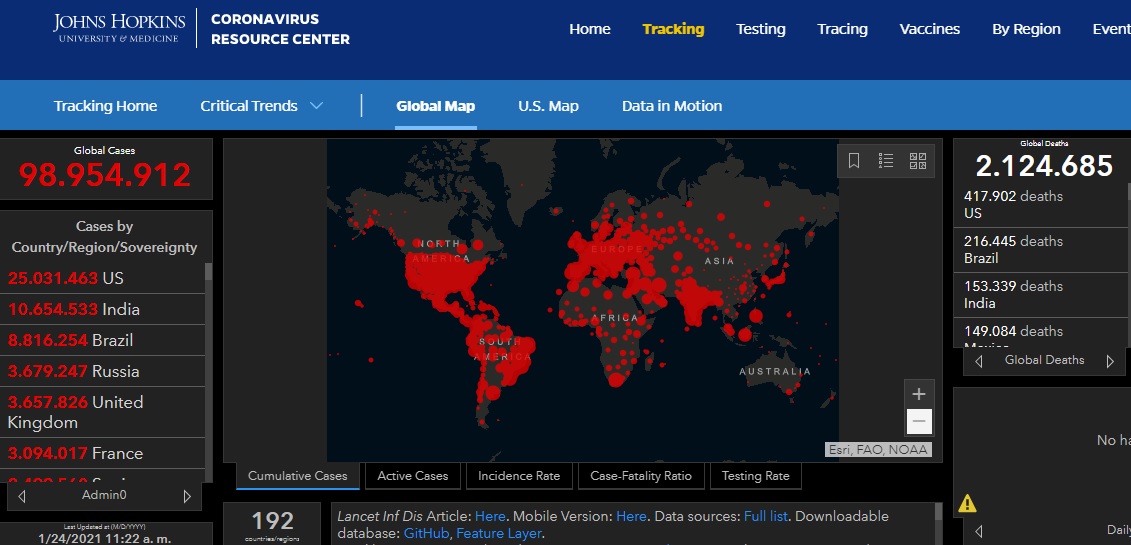The height and width of the screenshot is (545, 1131).
Task: Zoom in on the map with plus button
Action: pyautogui.click(x=919, y=394)
